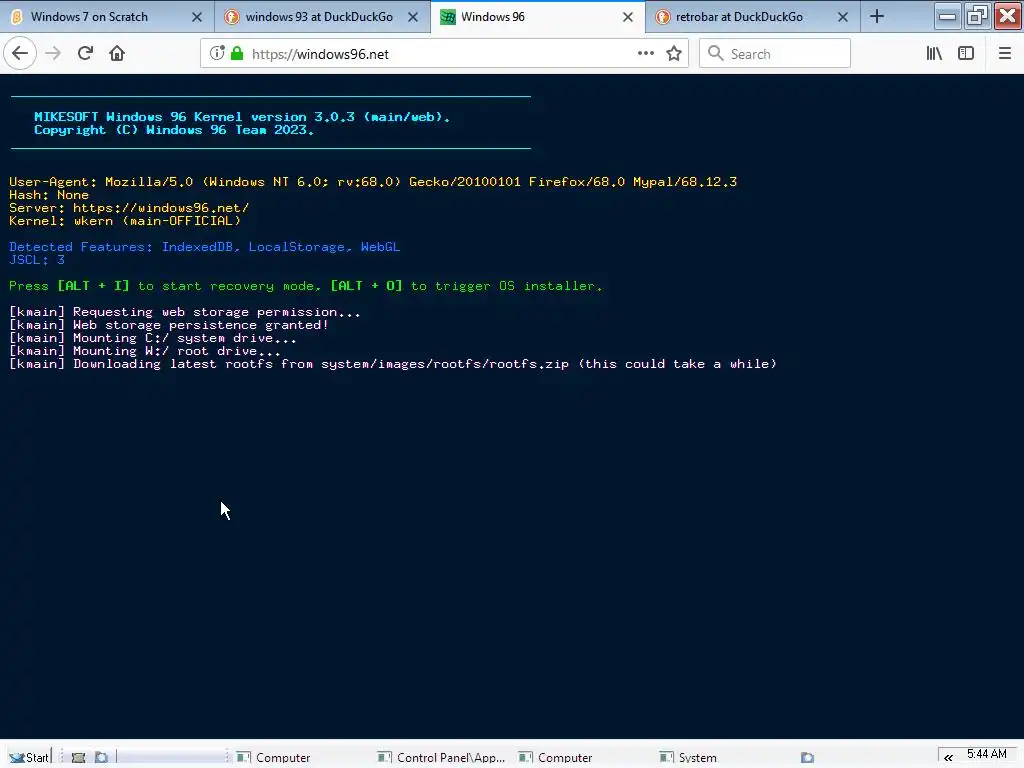The image size is (1024, 768).
Task: Click the Press [ALT + I] recovery mode line
Action: pos(306,286)
